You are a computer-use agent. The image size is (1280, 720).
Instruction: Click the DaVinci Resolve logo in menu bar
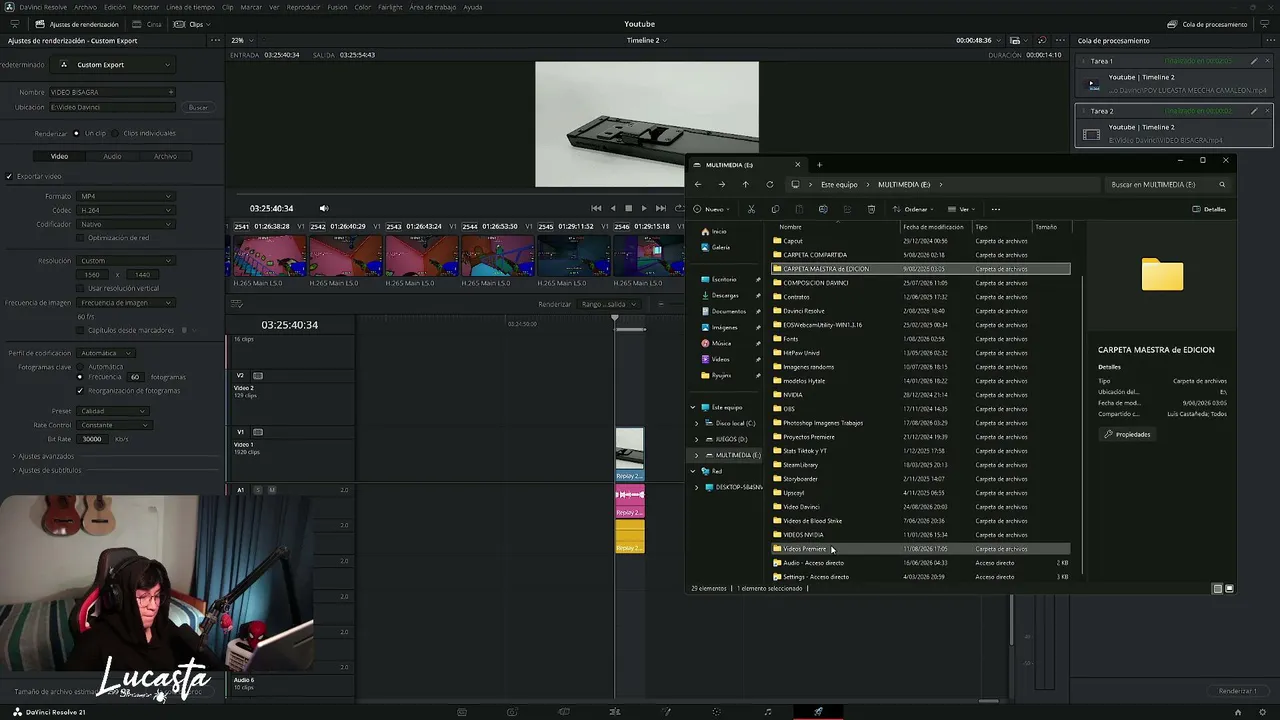click(9, 7)
